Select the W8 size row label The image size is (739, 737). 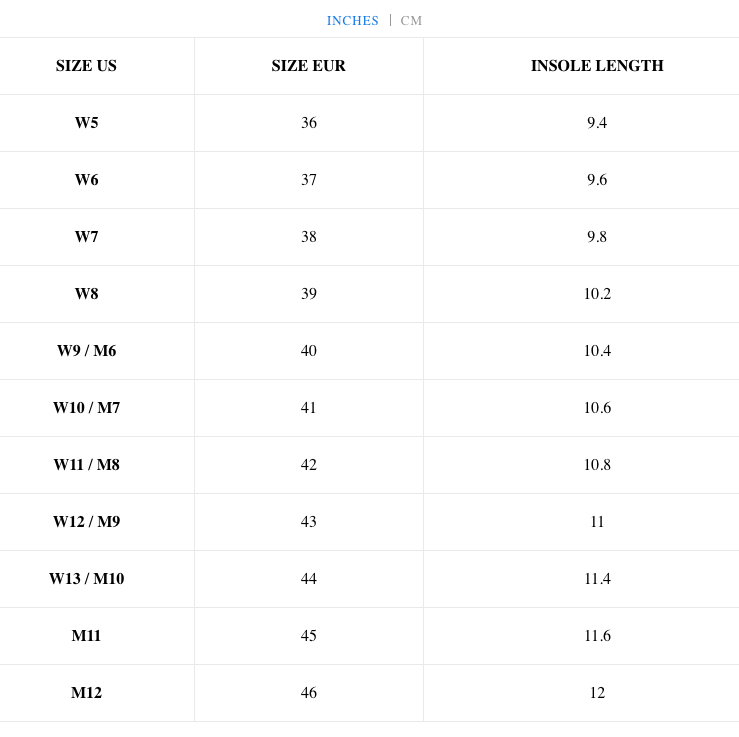86,294
